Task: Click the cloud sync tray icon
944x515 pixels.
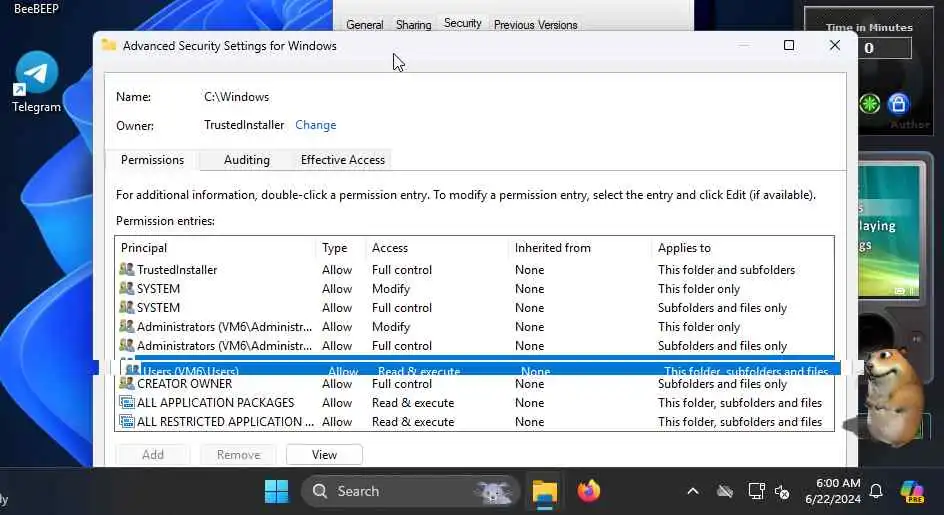Action: 725,492
